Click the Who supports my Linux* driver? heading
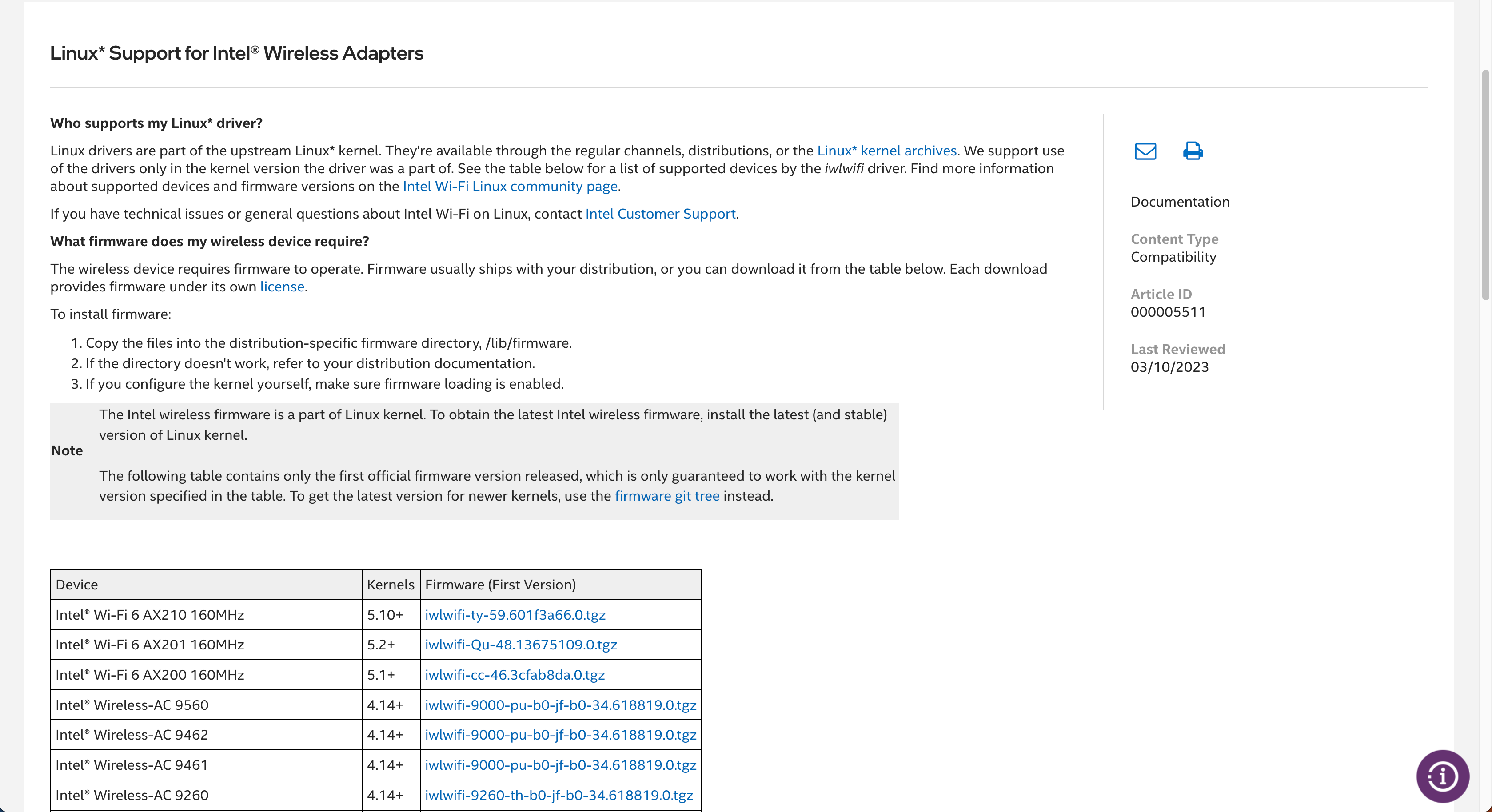 coord(156,123)
